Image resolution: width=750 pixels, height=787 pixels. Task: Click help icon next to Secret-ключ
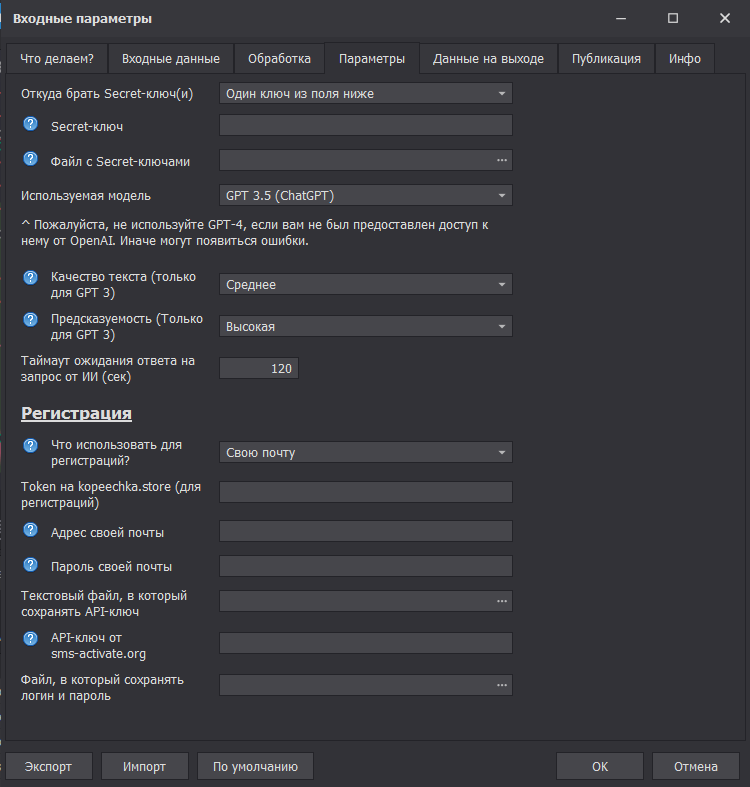click(30, 124)
